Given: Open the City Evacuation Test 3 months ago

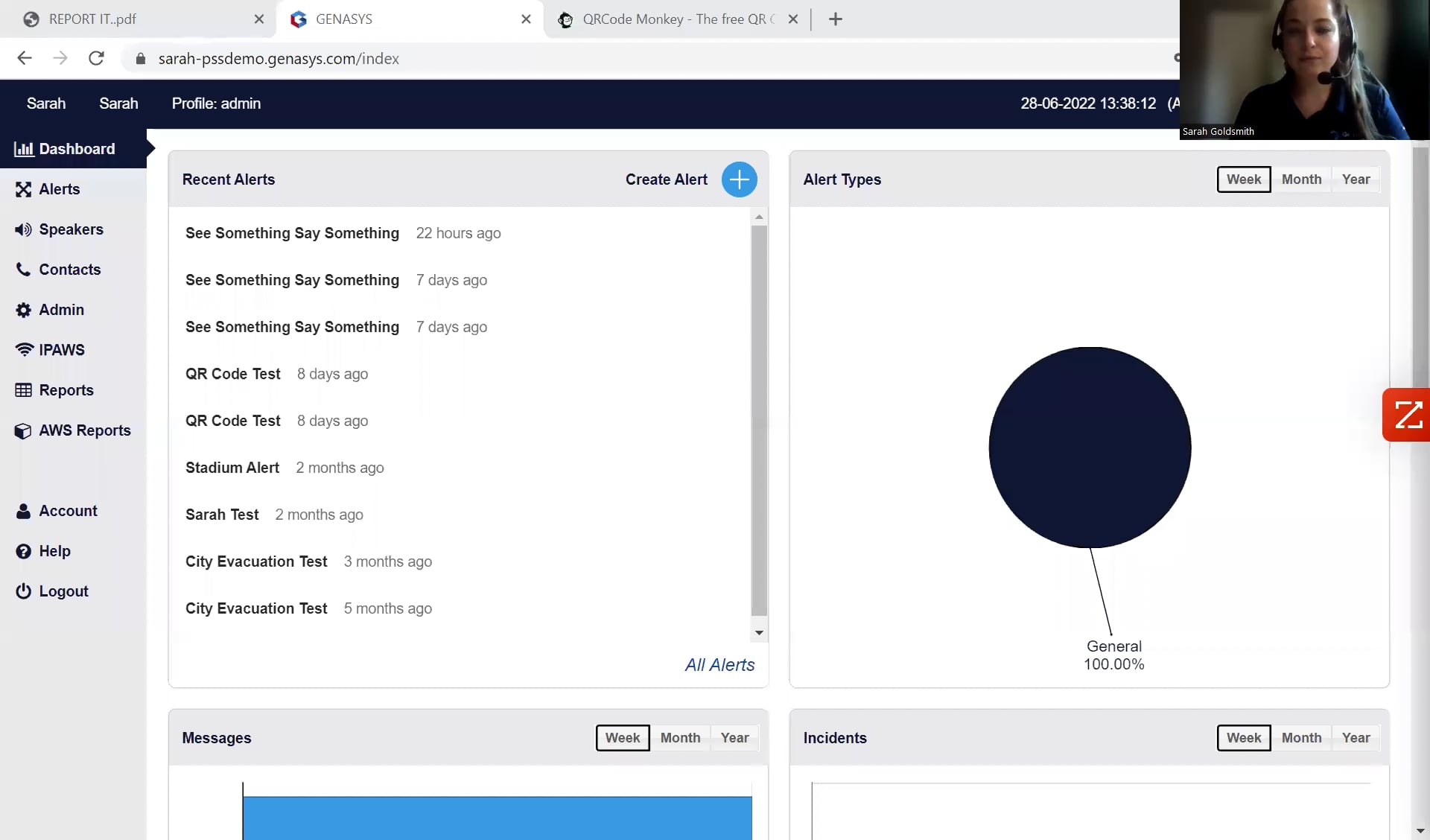Looking at the screenshot, I should tap(256, 561).
